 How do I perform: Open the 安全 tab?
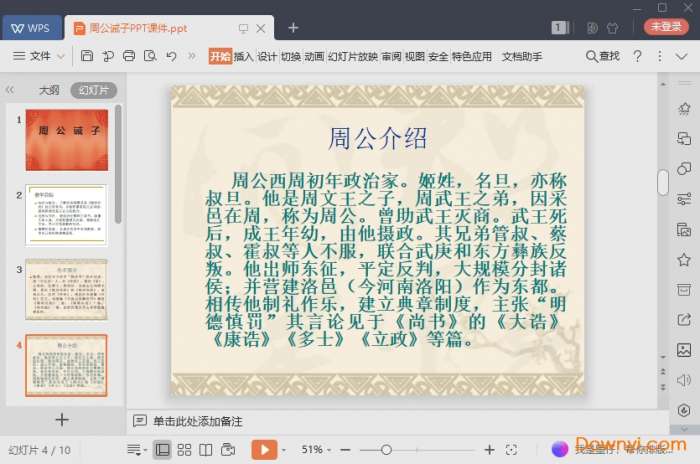[438, 56]
